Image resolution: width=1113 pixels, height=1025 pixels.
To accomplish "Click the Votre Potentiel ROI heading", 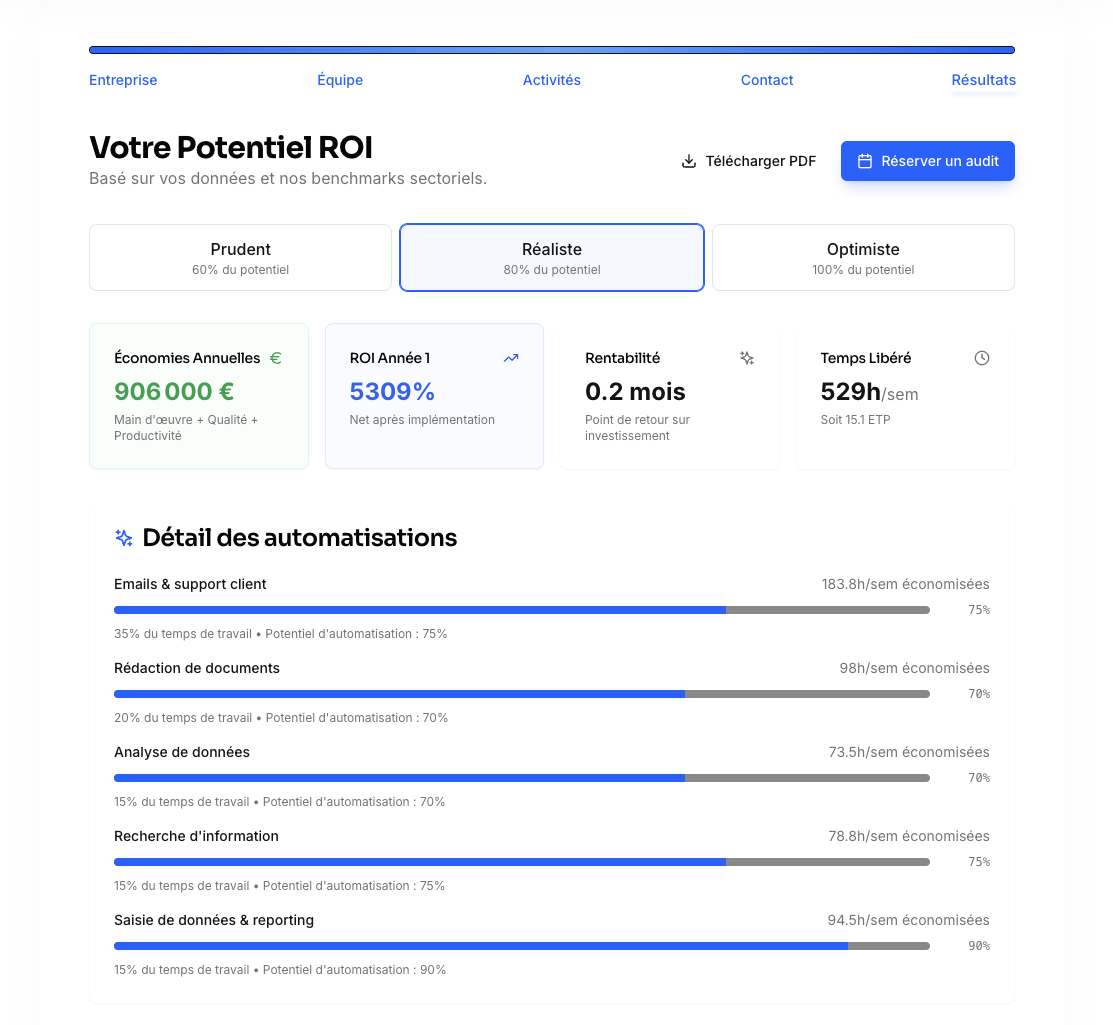I will tap(230, 147).
